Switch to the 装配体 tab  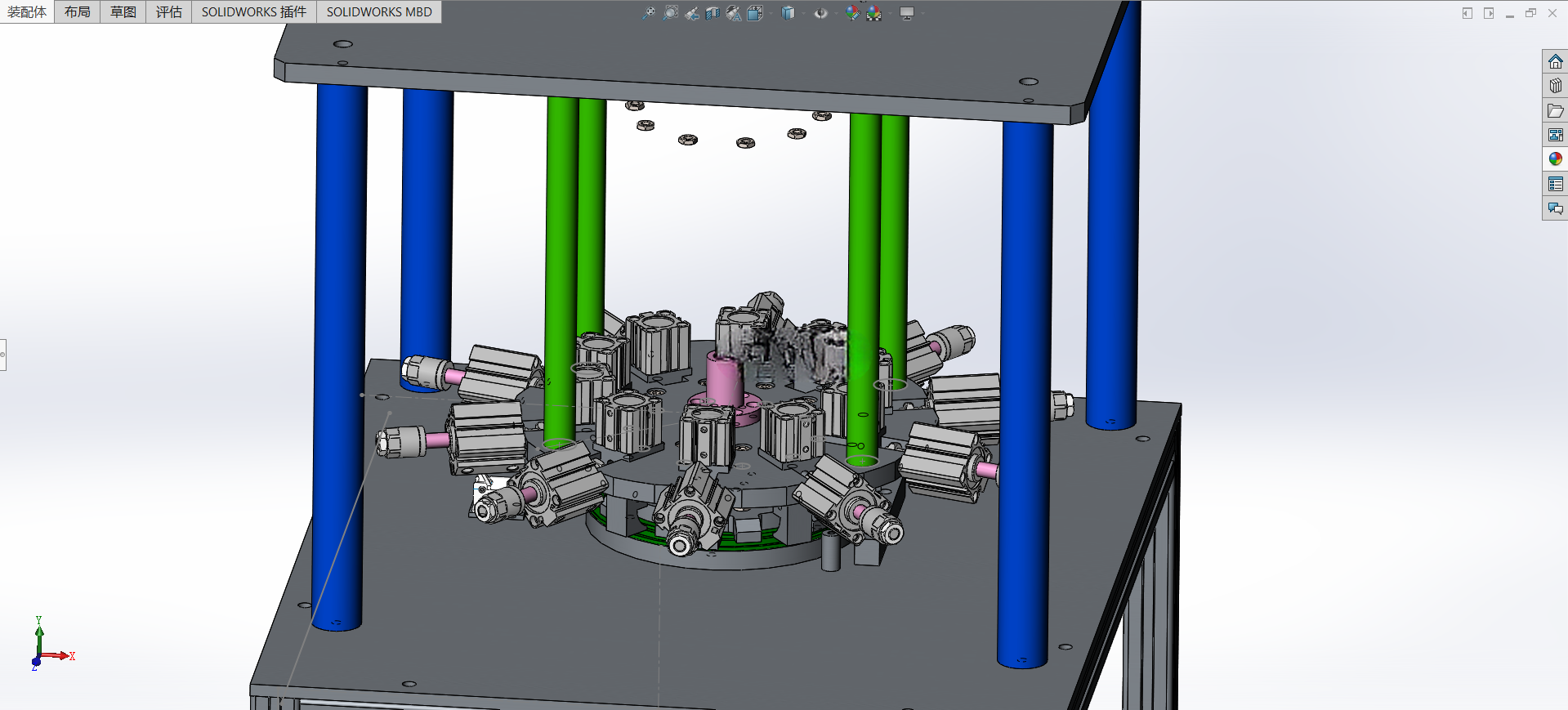click(27, 11)
